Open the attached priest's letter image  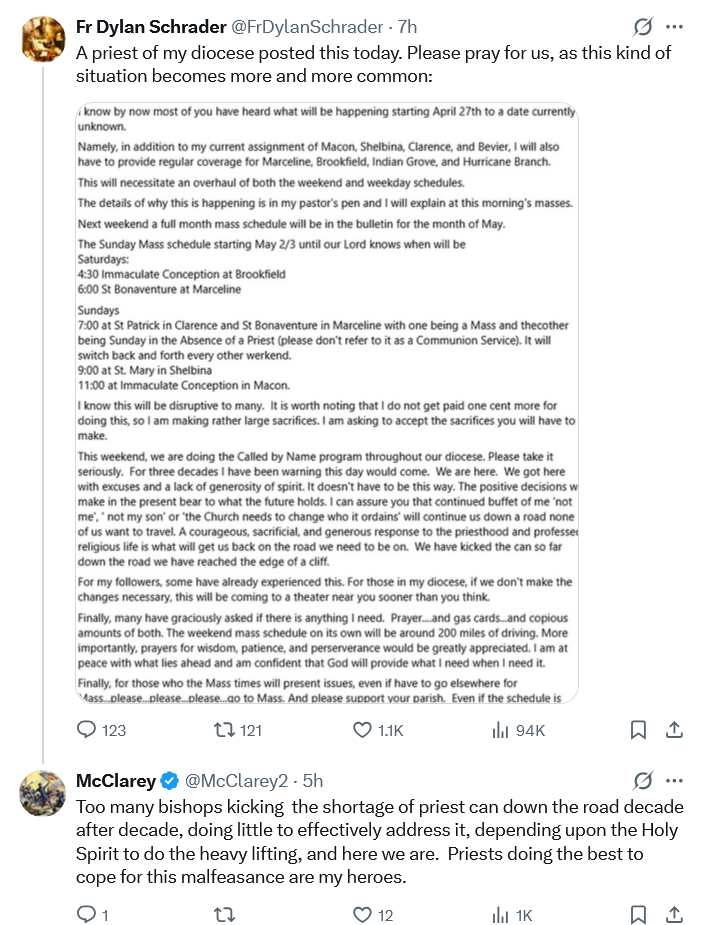tap(327, 400)
